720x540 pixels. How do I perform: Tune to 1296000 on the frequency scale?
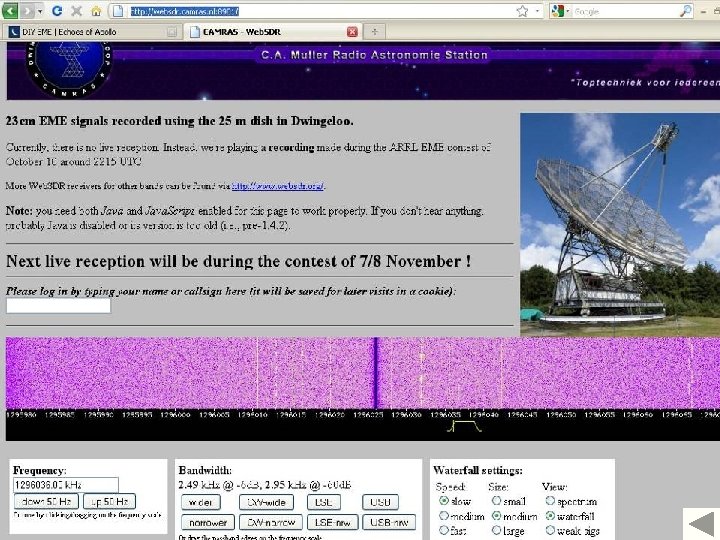(x=175, y=415)
